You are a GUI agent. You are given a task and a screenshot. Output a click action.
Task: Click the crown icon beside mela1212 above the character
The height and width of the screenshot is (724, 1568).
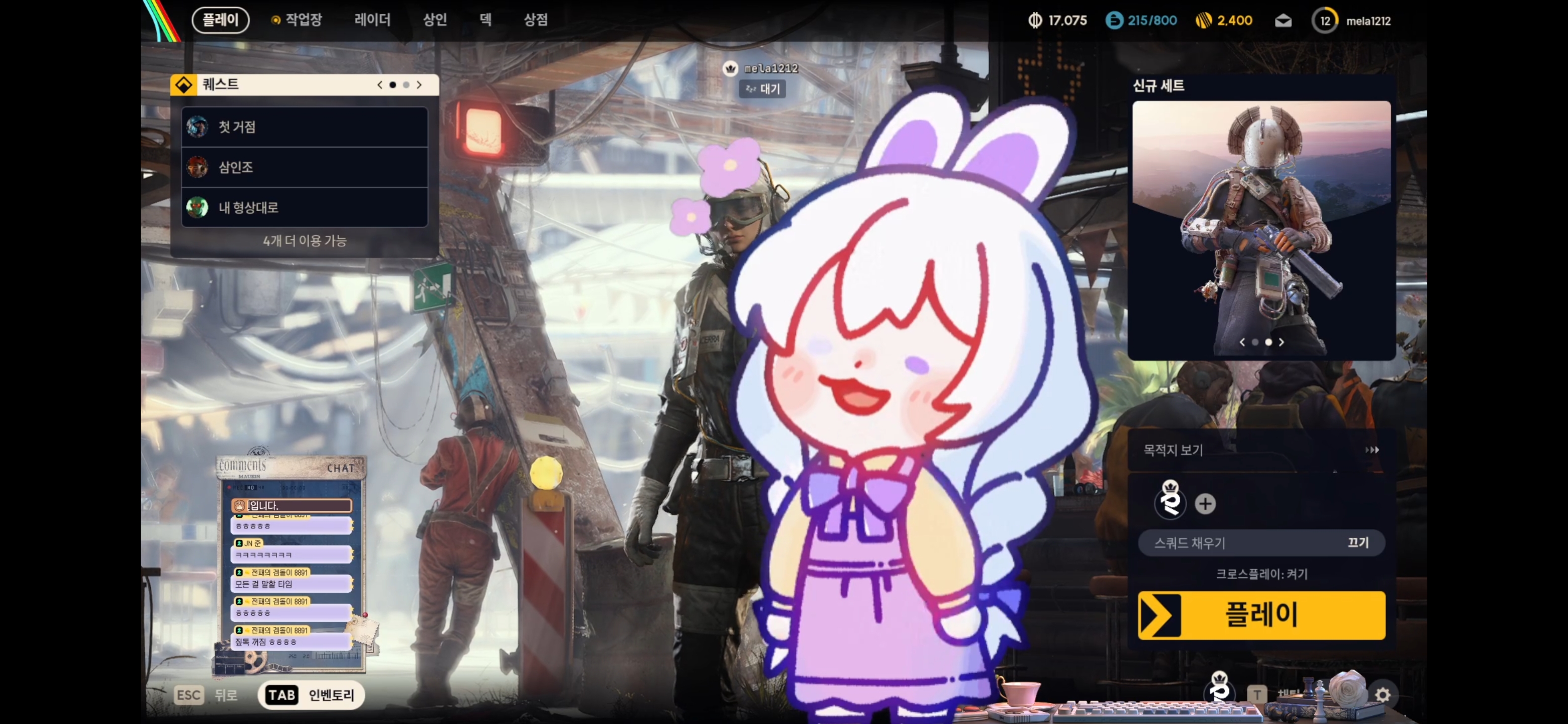(x=730, y=68)
